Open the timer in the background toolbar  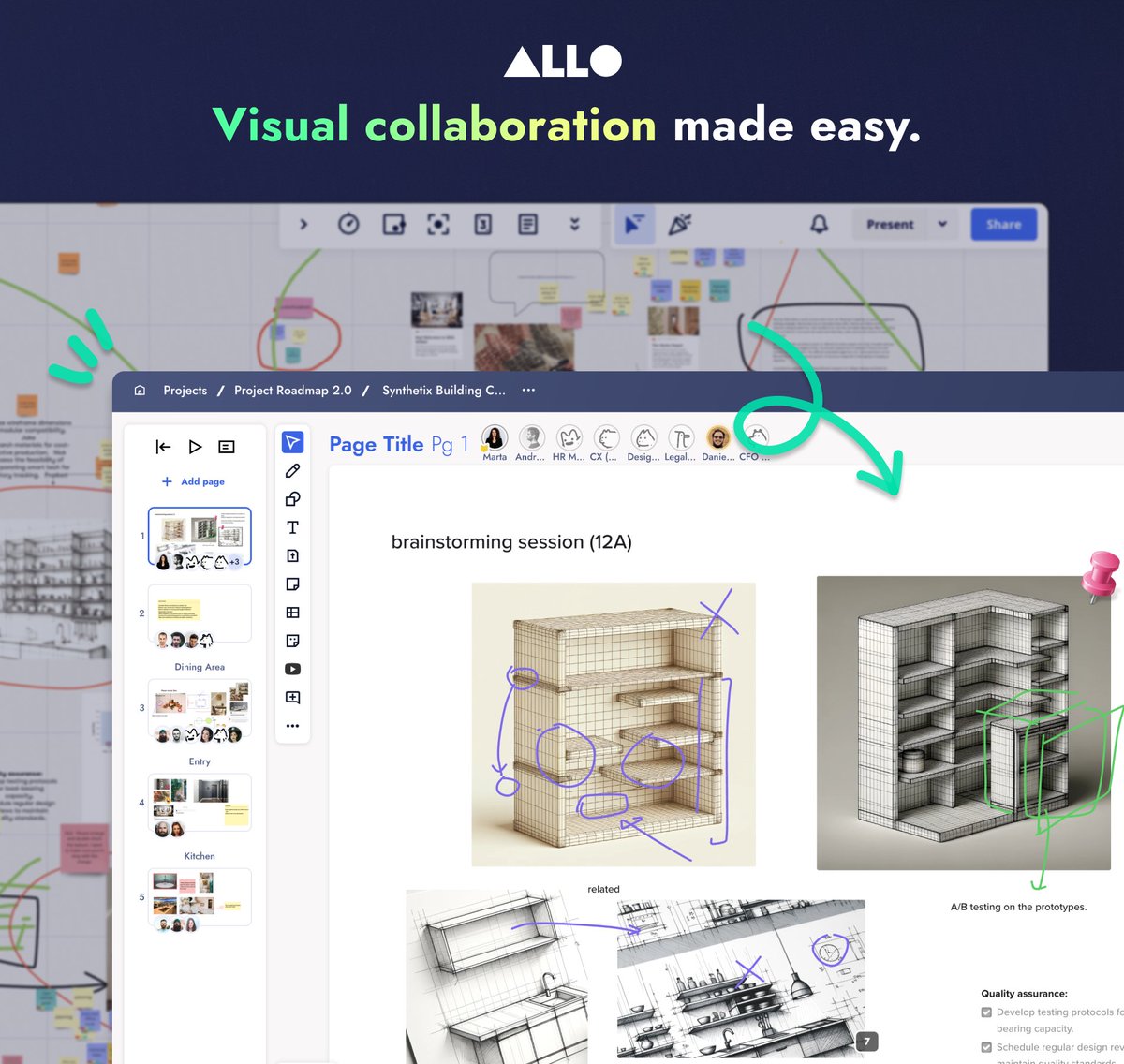click(x=348, y=224)
